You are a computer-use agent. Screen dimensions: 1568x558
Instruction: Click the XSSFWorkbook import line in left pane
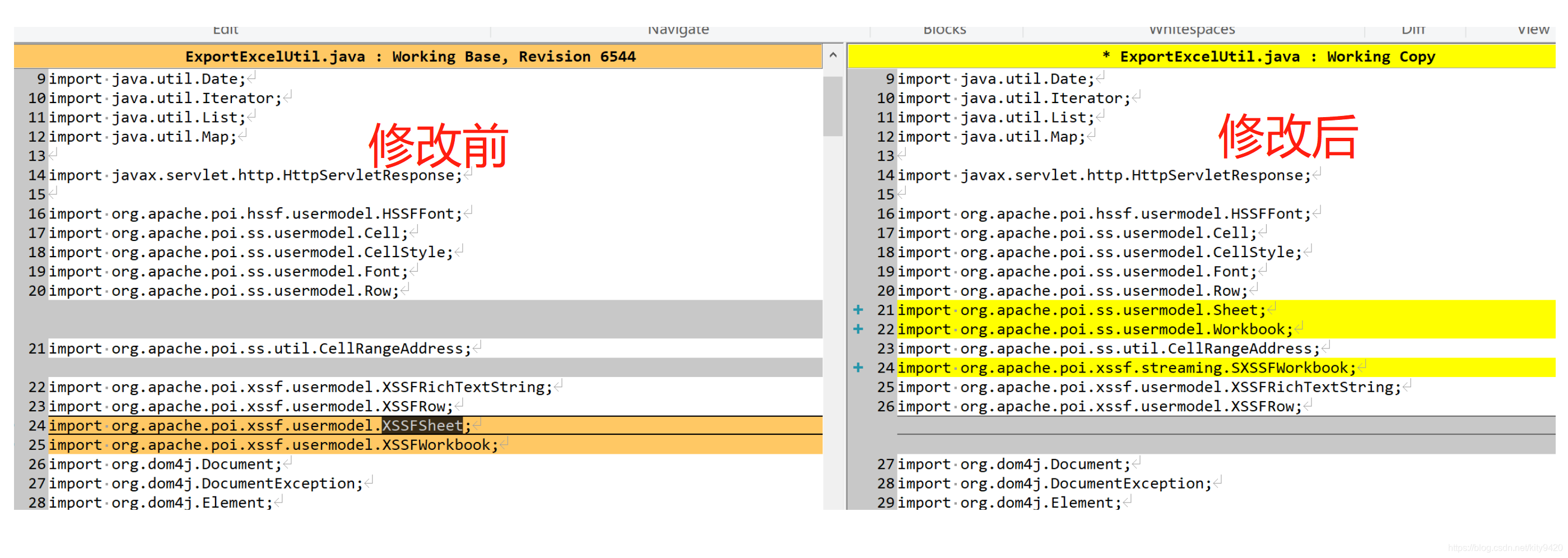(436, 445)
